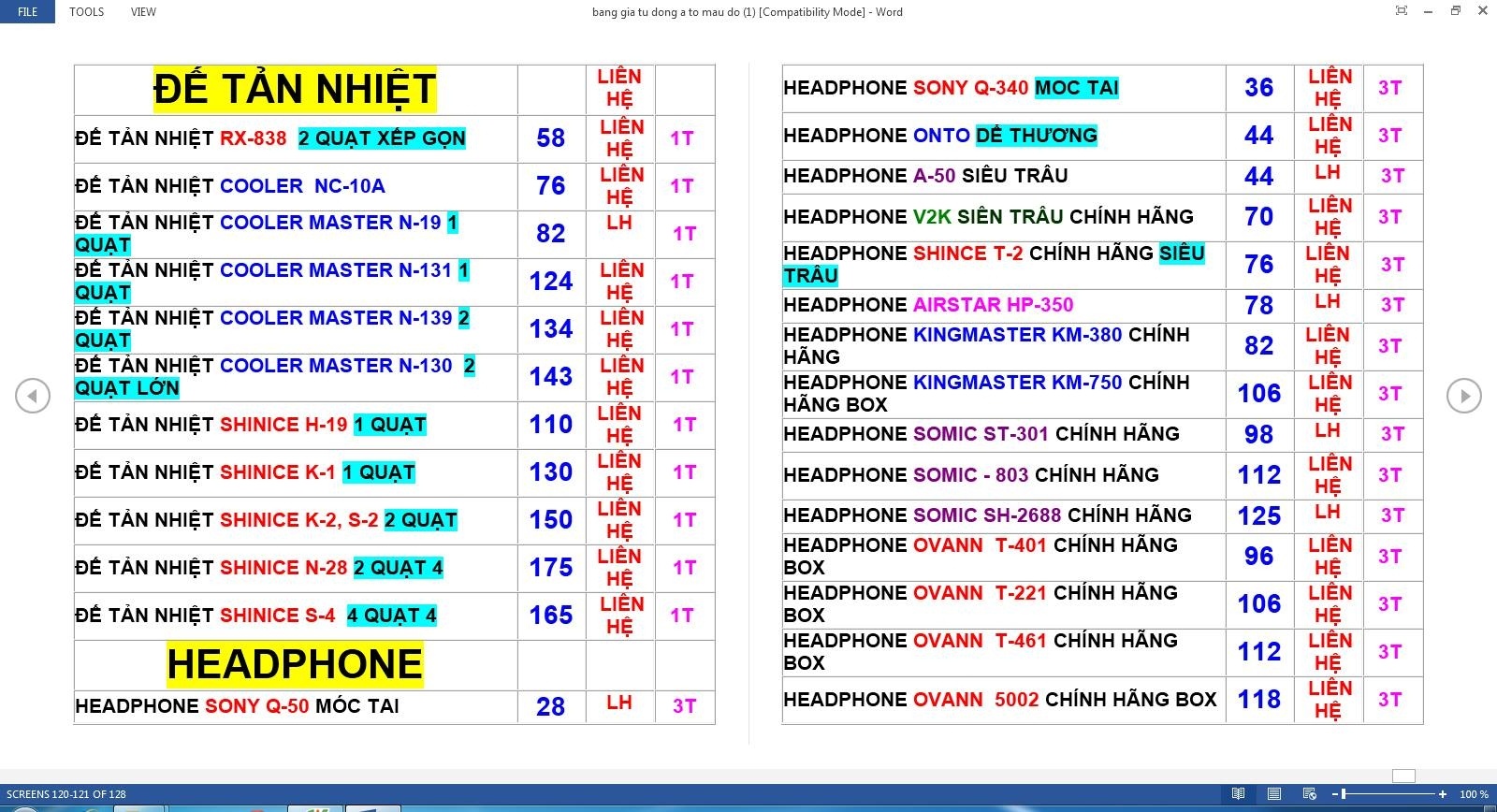Select the HEADPHONE SONY Q-50 MÓC TAI row
Screen dimensions: 1497x812
tap(237, 706)
